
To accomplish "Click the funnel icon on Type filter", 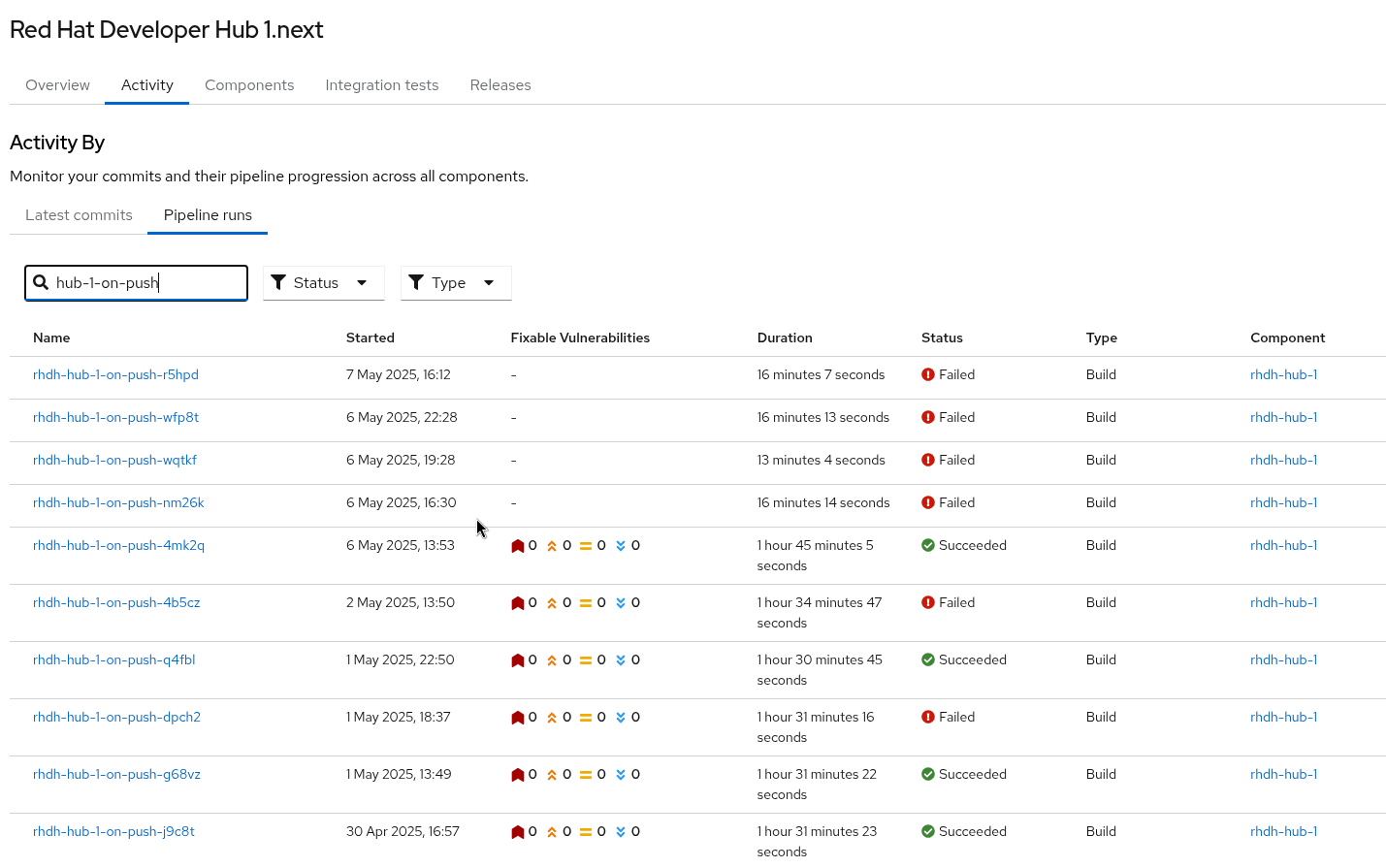I will [416, 282].
